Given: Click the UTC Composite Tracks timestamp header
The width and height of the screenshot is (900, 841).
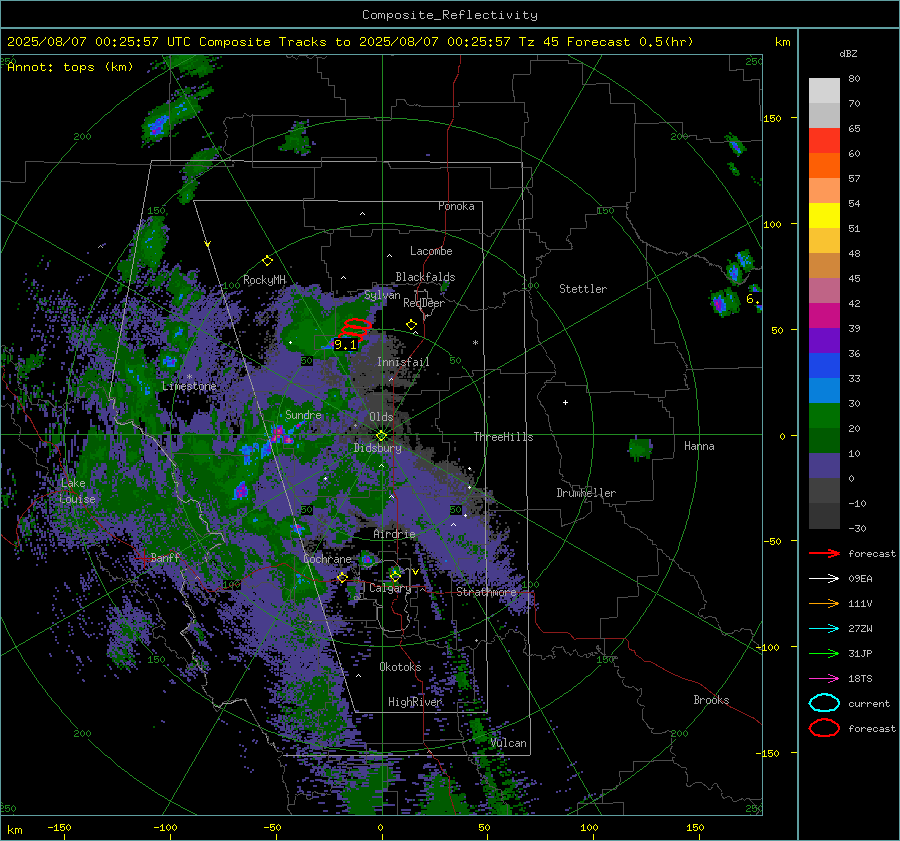Looking at the screenshot, I should click(350, 42).
